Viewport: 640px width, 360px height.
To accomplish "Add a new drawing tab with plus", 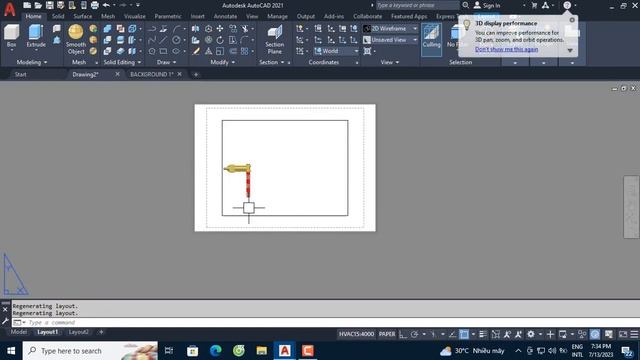I will pyautogui.click(x=196, y=74).
